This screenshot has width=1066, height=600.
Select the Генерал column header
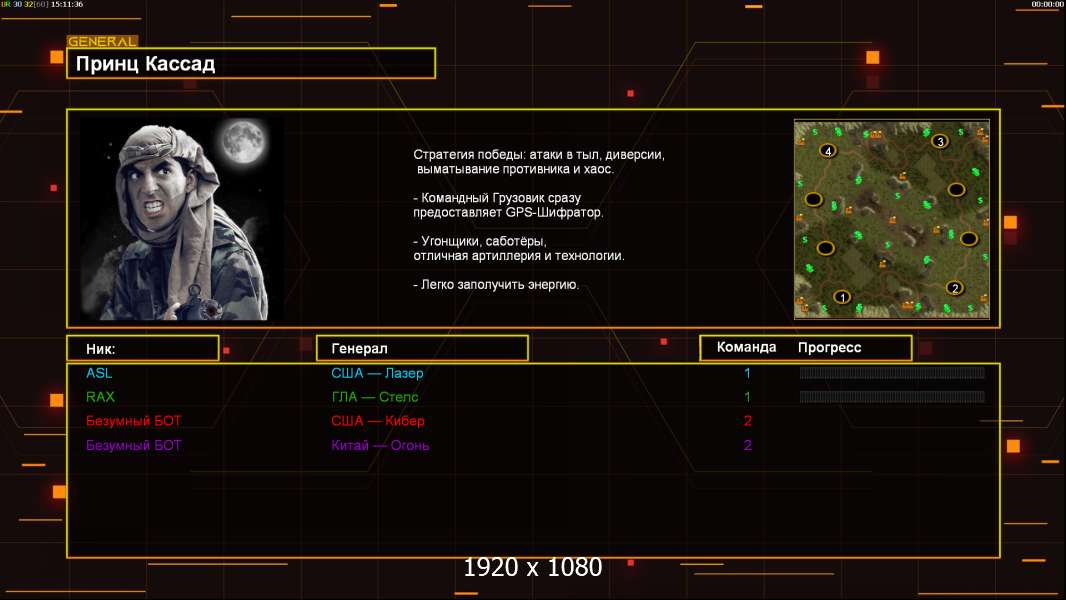359,348
